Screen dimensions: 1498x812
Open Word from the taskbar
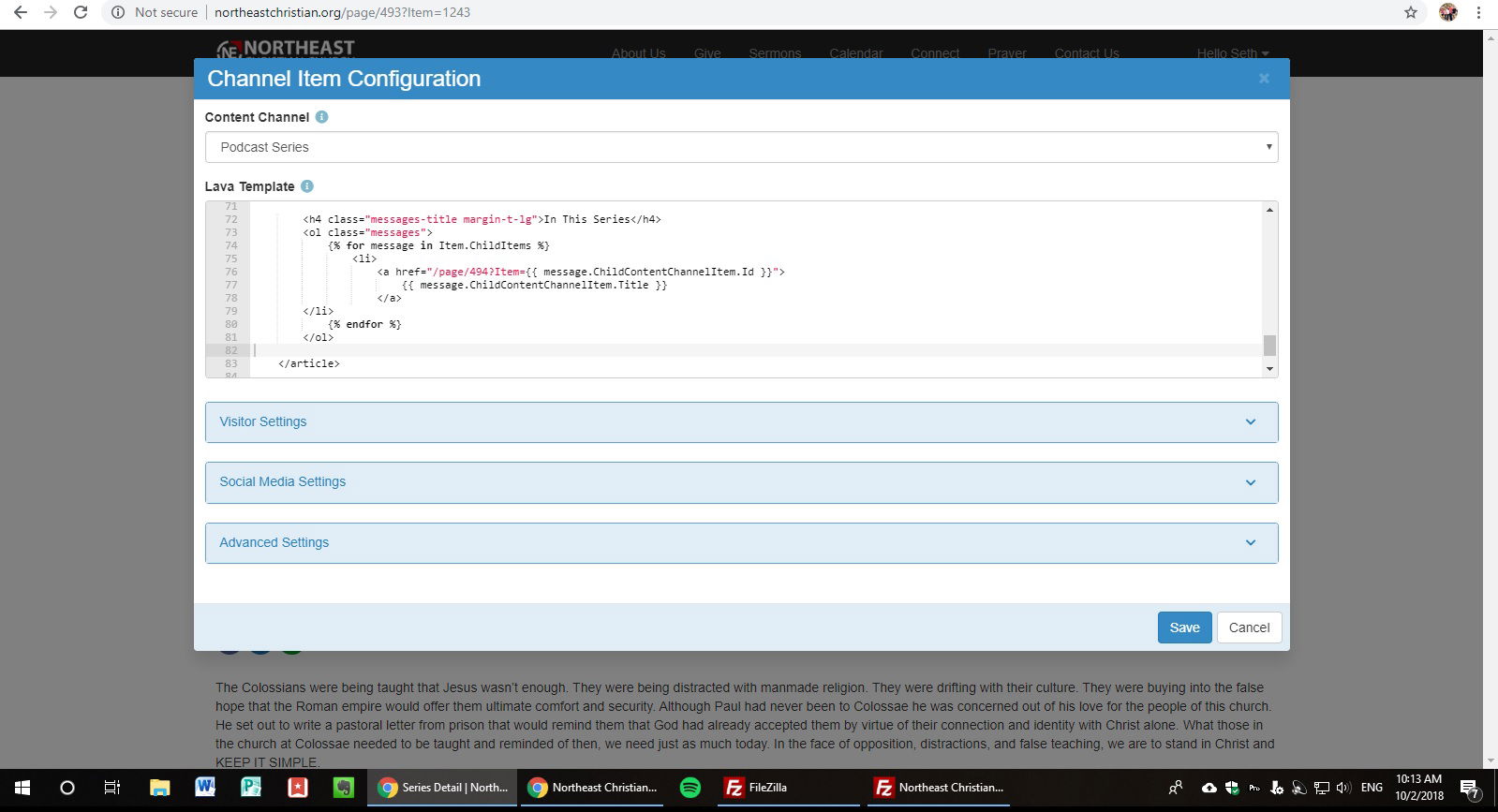coord(204,788)
